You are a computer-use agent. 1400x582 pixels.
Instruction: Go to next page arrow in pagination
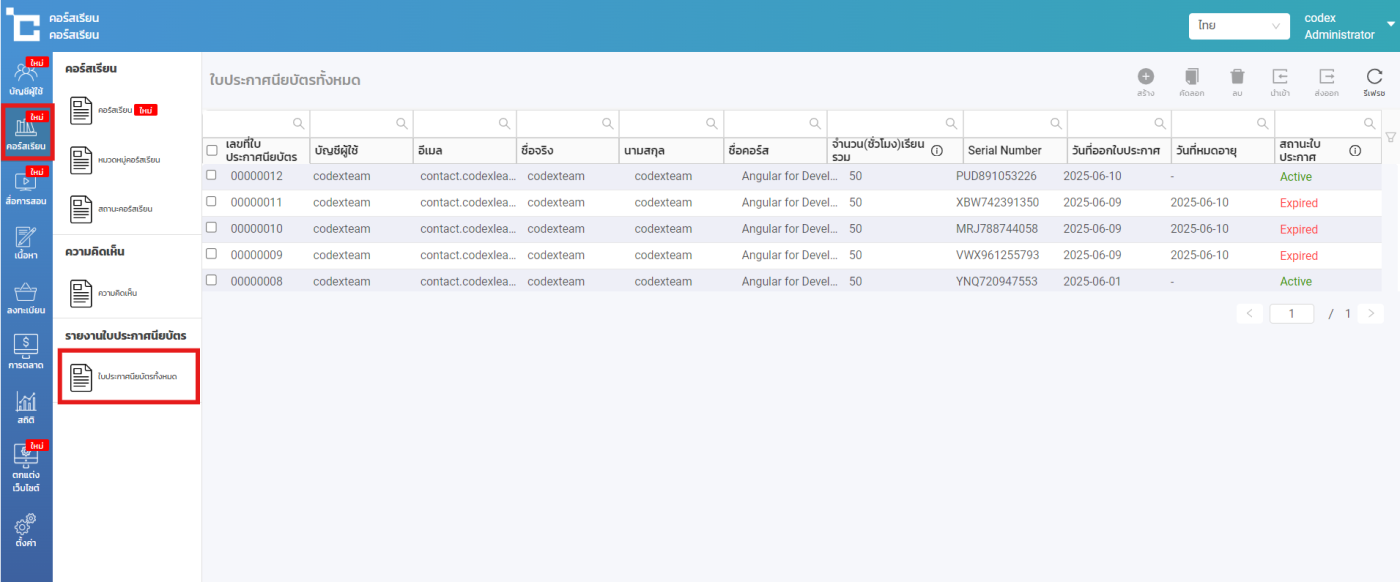click(1371, 314)
